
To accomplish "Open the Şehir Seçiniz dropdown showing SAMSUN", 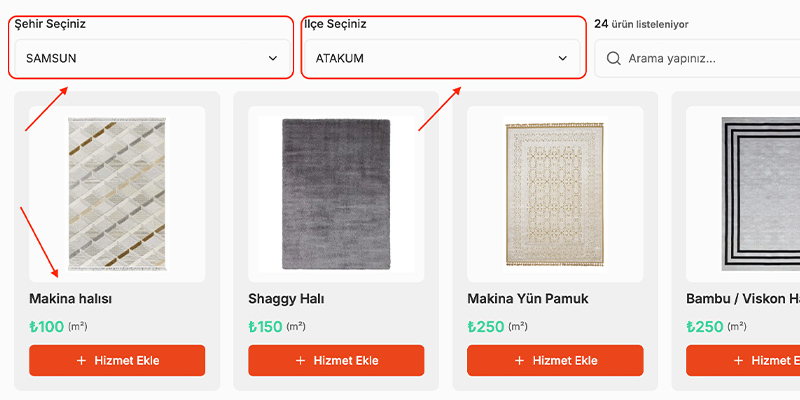I will [153, 58].
